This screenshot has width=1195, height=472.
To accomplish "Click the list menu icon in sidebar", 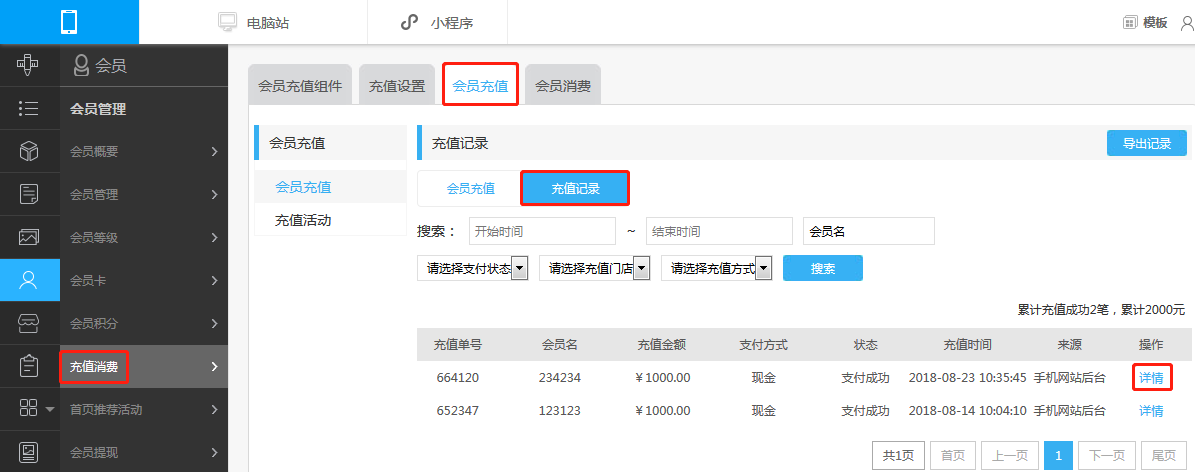I will [x=29, y=108].
